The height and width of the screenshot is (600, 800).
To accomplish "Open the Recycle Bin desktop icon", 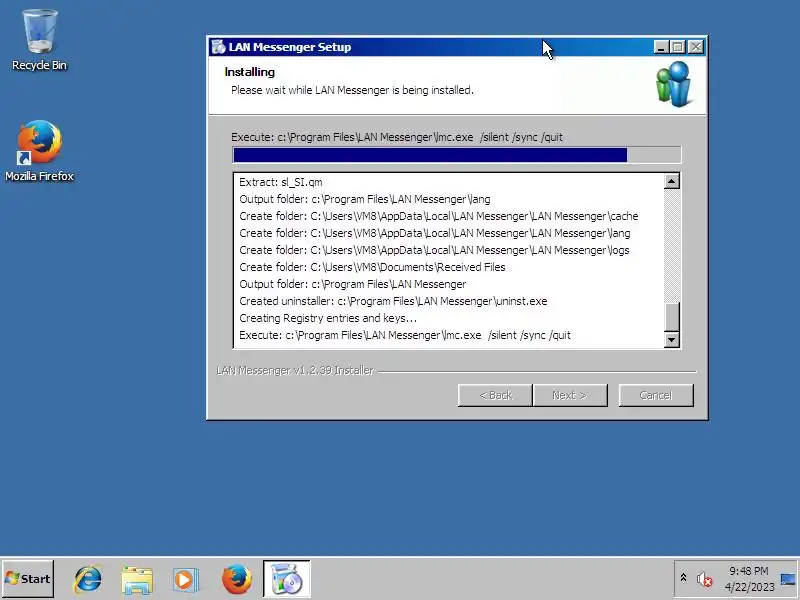I will tap(39, 40).
